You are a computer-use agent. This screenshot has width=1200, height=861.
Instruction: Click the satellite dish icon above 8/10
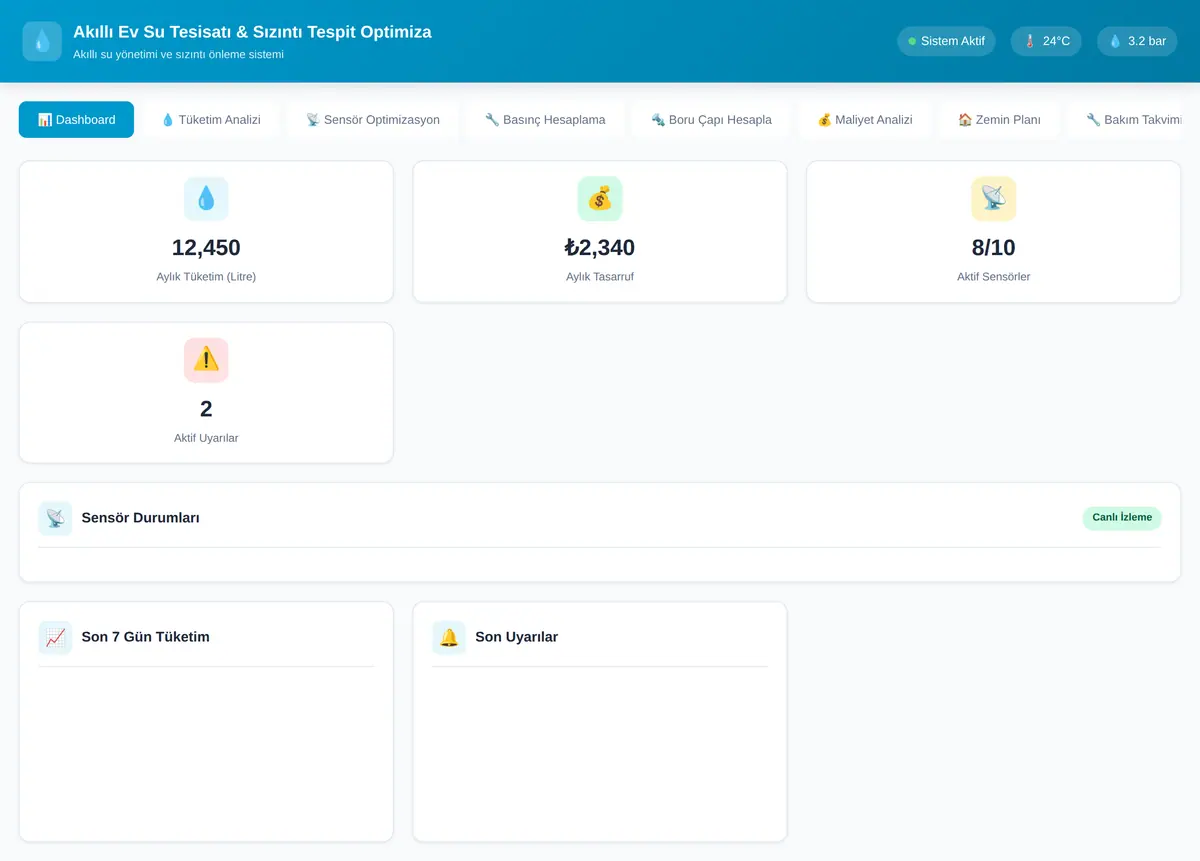pyautogui.click(x=994, y=199)
